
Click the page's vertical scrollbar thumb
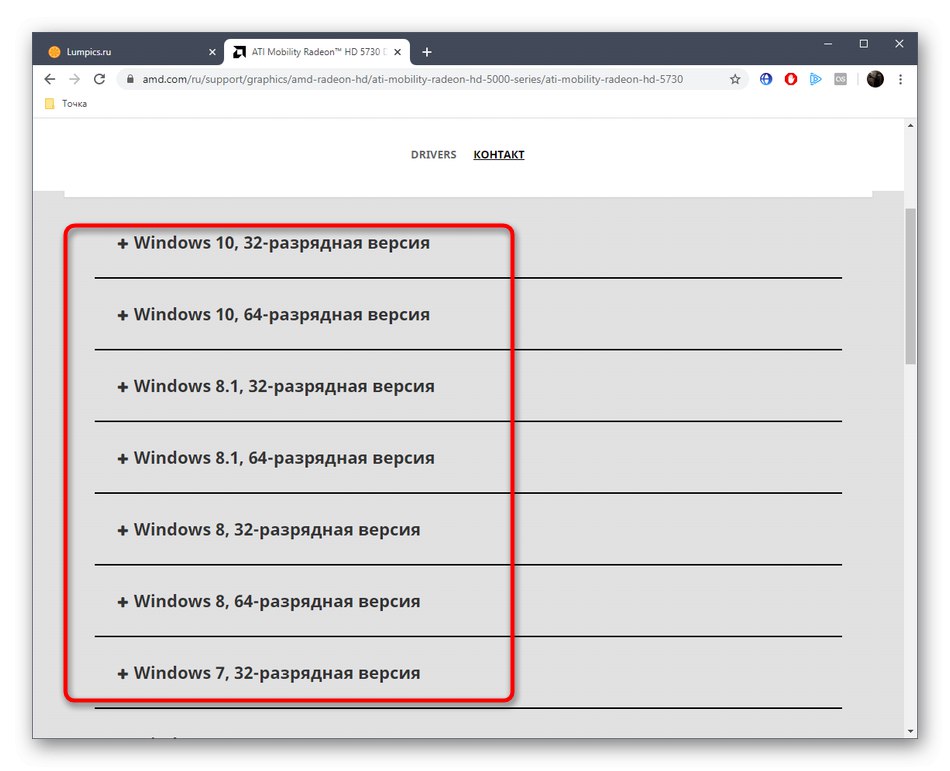[911, 286]
